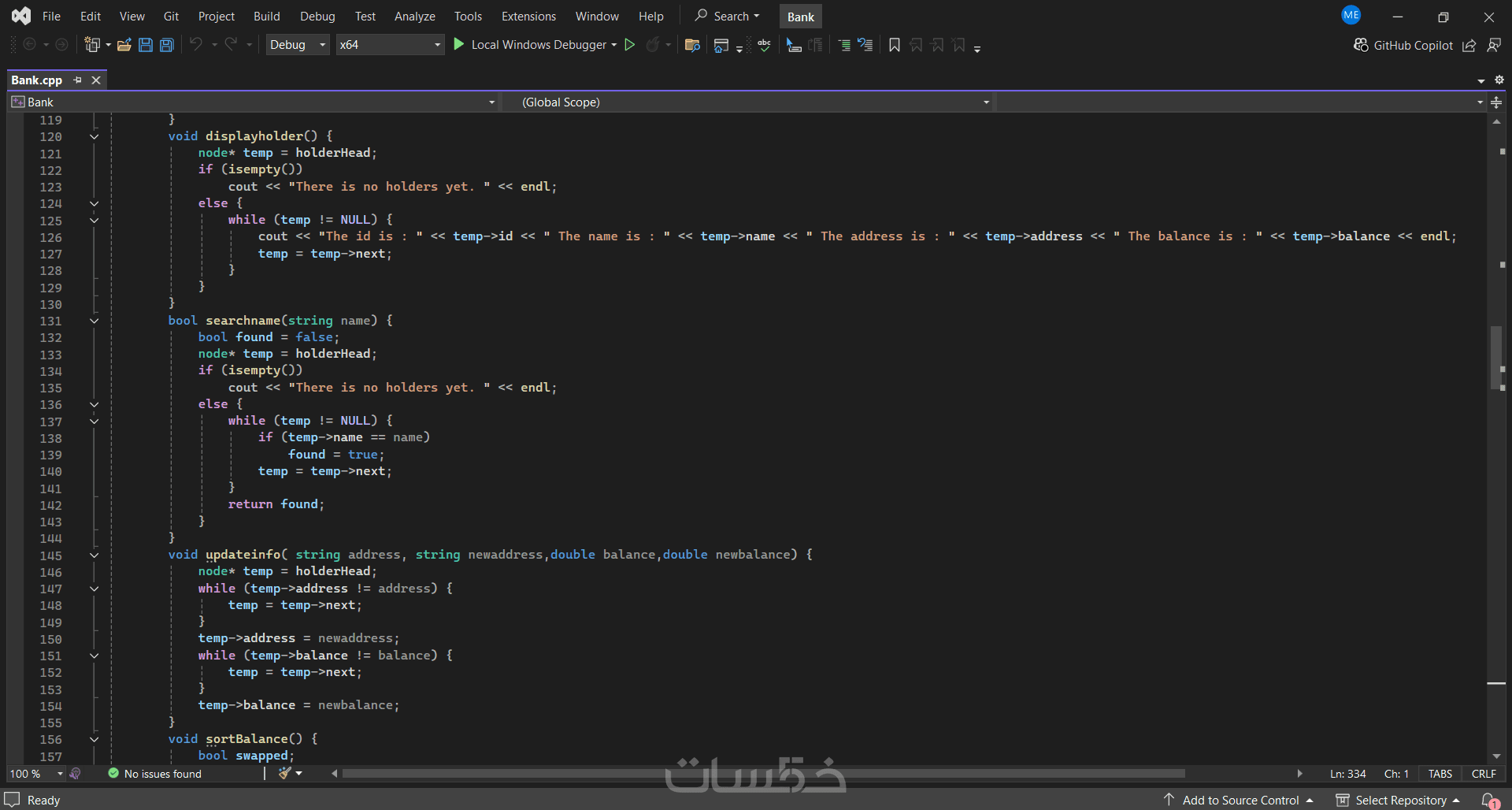Select the Bank.cpp editor tab
The width and height of the screenshot is (1512, 810).
point(37,80)
